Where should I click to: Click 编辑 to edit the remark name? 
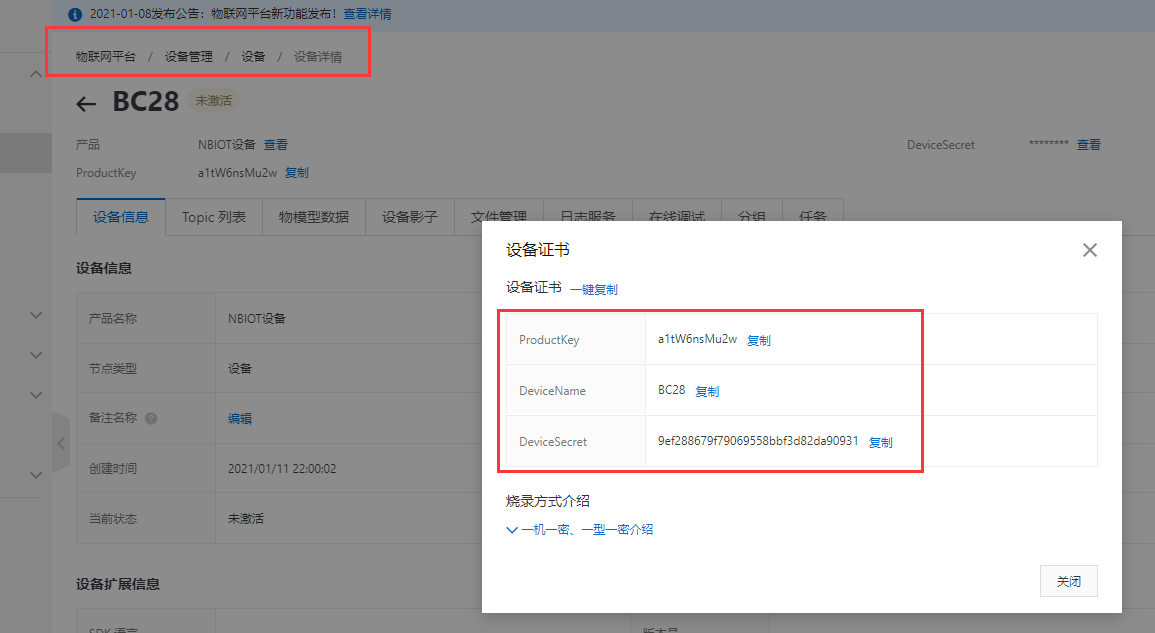click(240, 417)
